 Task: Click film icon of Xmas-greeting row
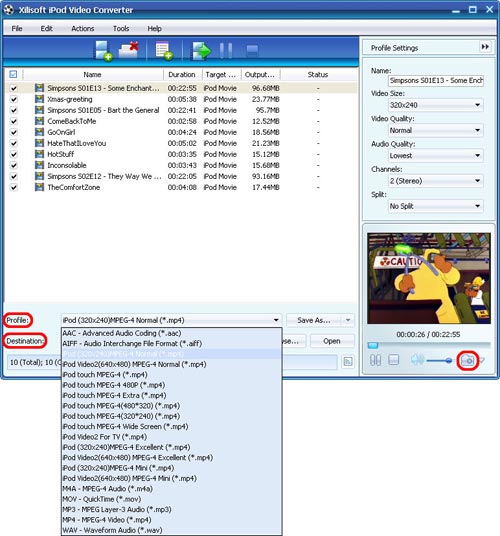(x=39, y=99)
